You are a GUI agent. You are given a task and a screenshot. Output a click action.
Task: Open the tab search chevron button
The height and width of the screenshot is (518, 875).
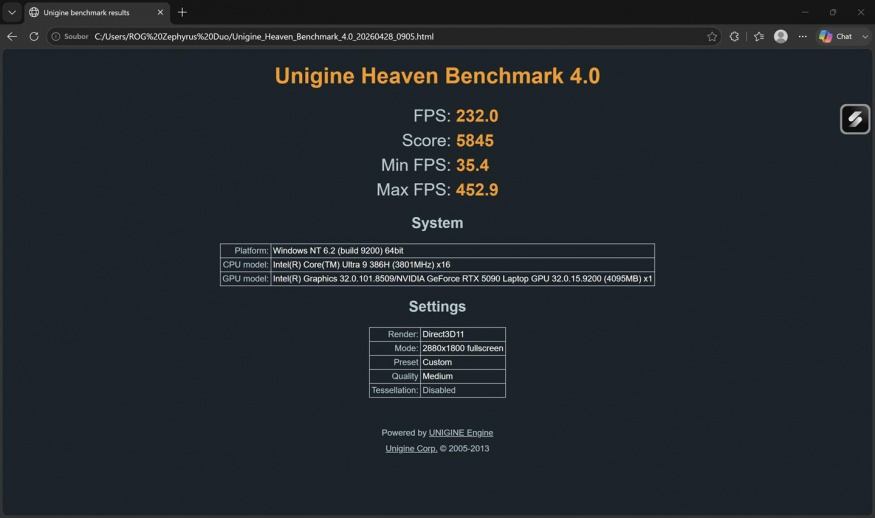tap(12, 12)
